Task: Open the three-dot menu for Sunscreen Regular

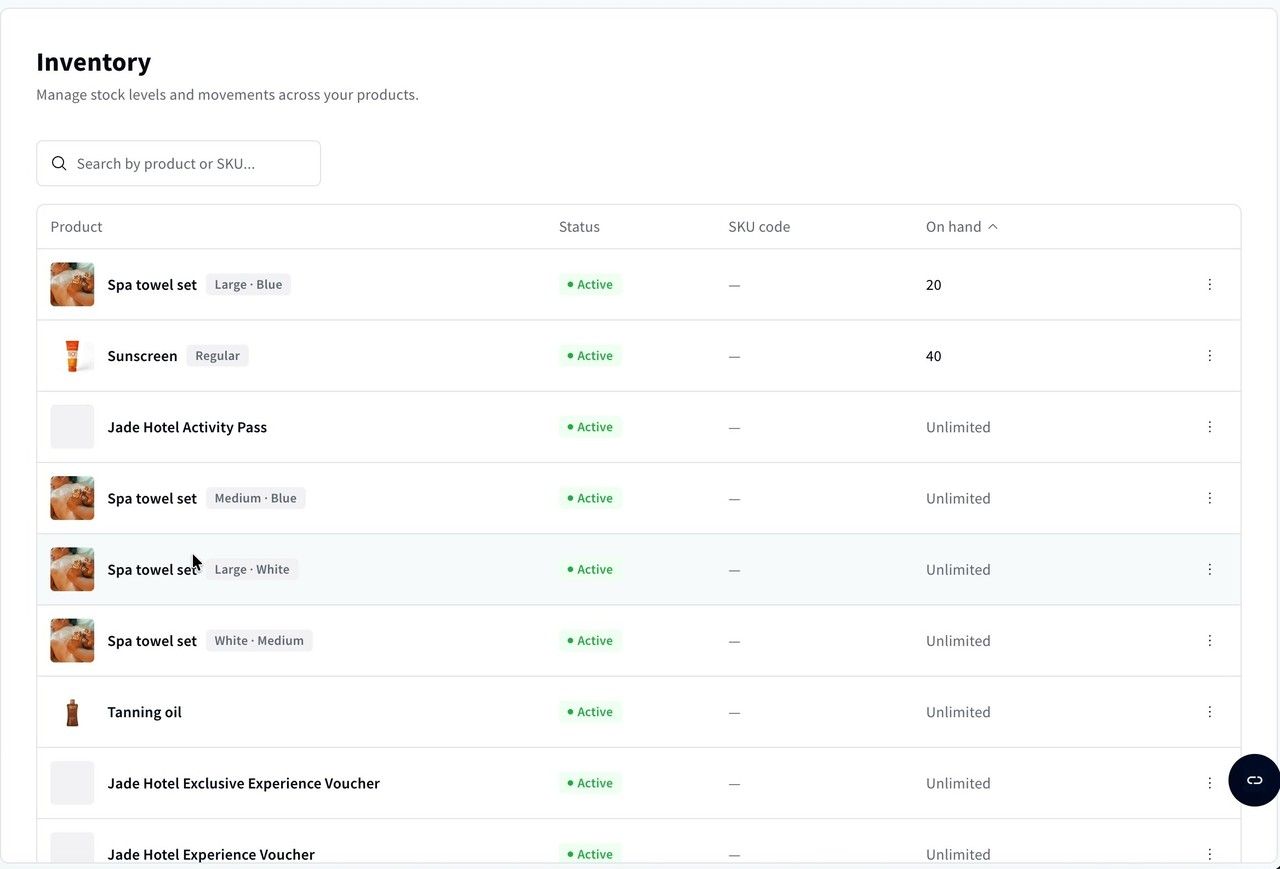Action: 1209,356
